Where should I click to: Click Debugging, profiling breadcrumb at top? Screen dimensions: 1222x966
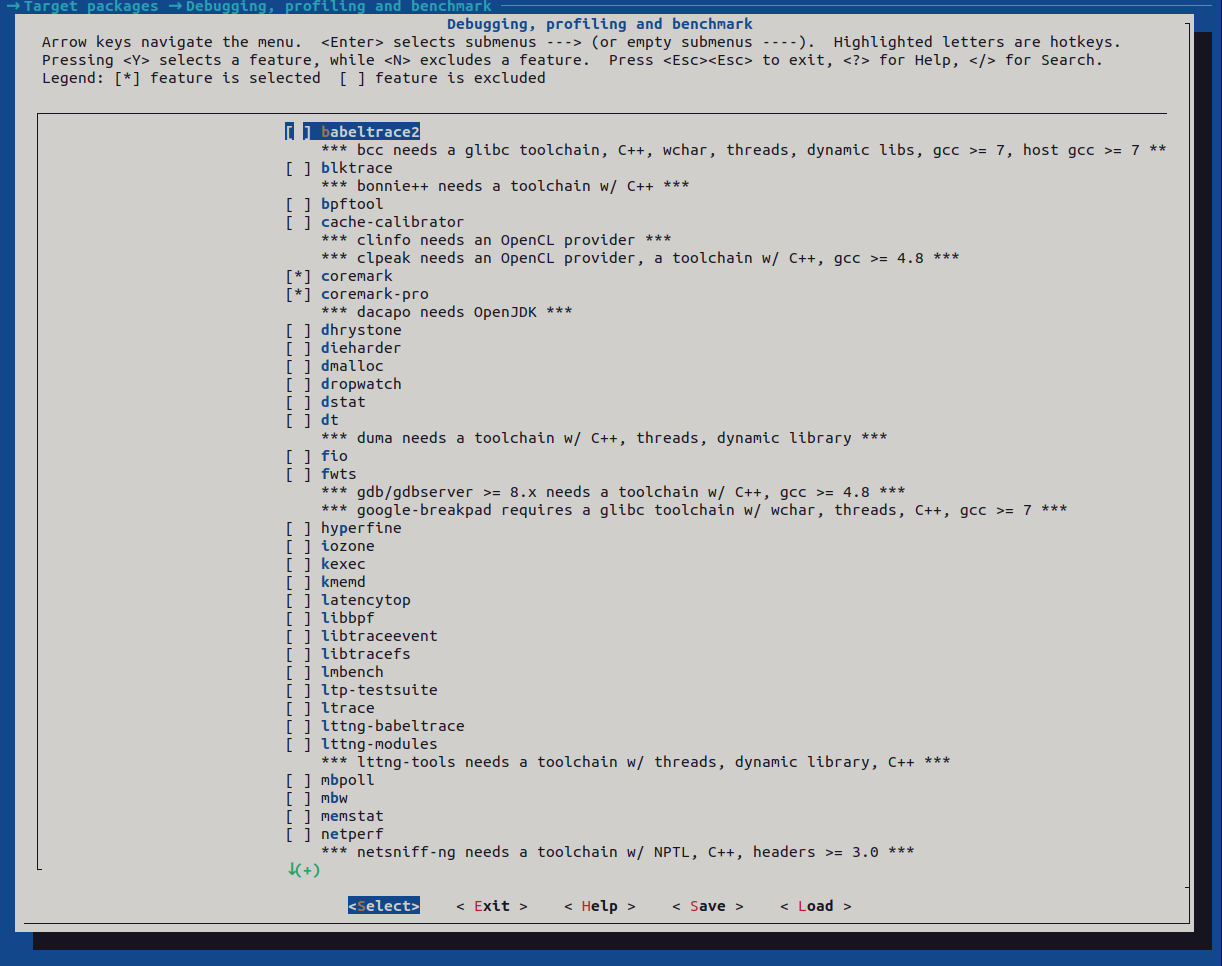pyautogui.click(x=339, y=7)
